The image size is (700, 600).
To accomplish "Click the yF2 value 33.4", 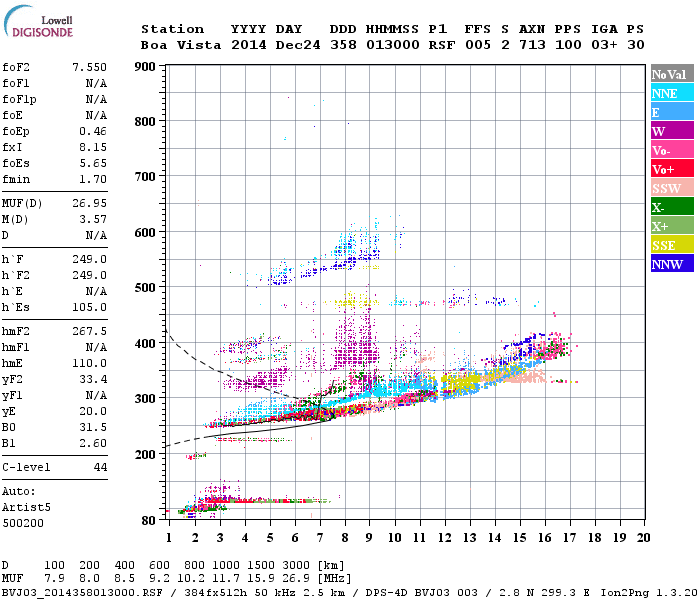I will point(93,379).
